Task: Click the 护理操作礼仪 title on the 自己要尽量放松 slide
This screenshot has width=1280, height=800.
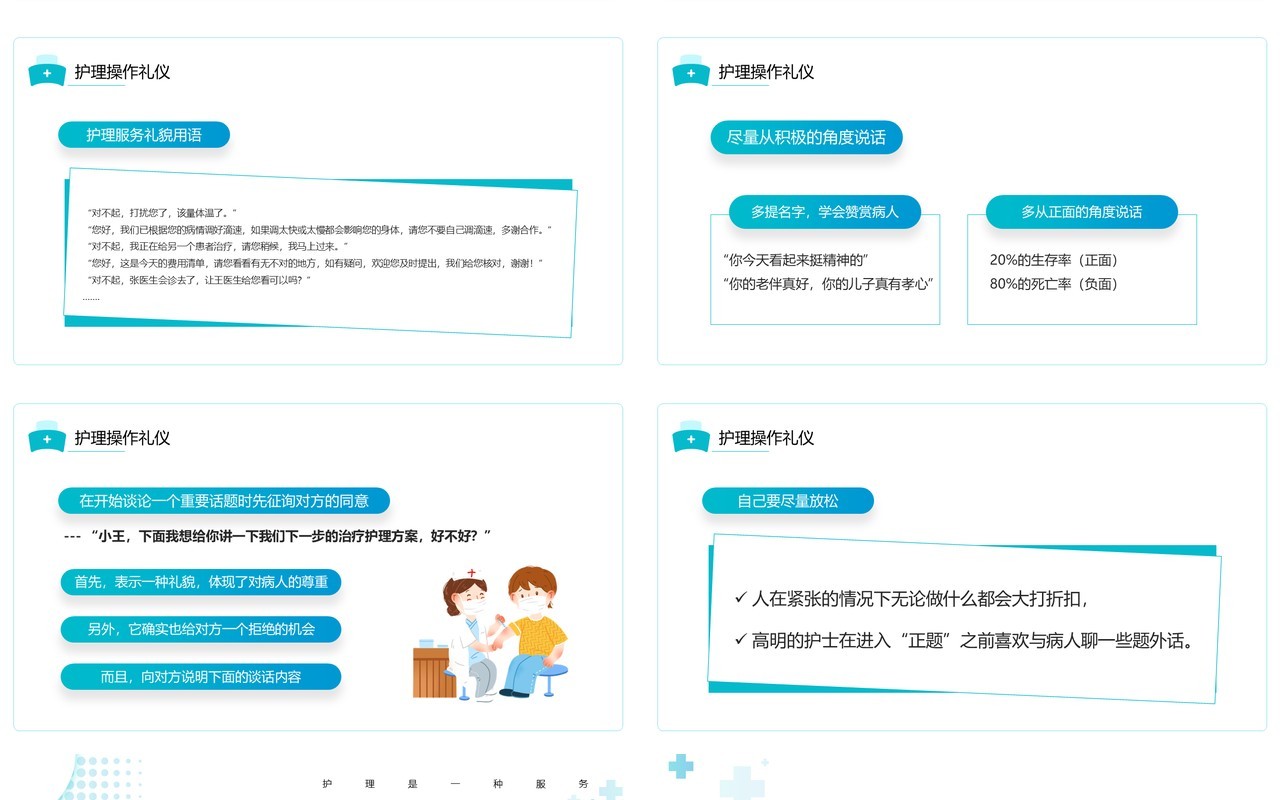Action: click(766, 438)
